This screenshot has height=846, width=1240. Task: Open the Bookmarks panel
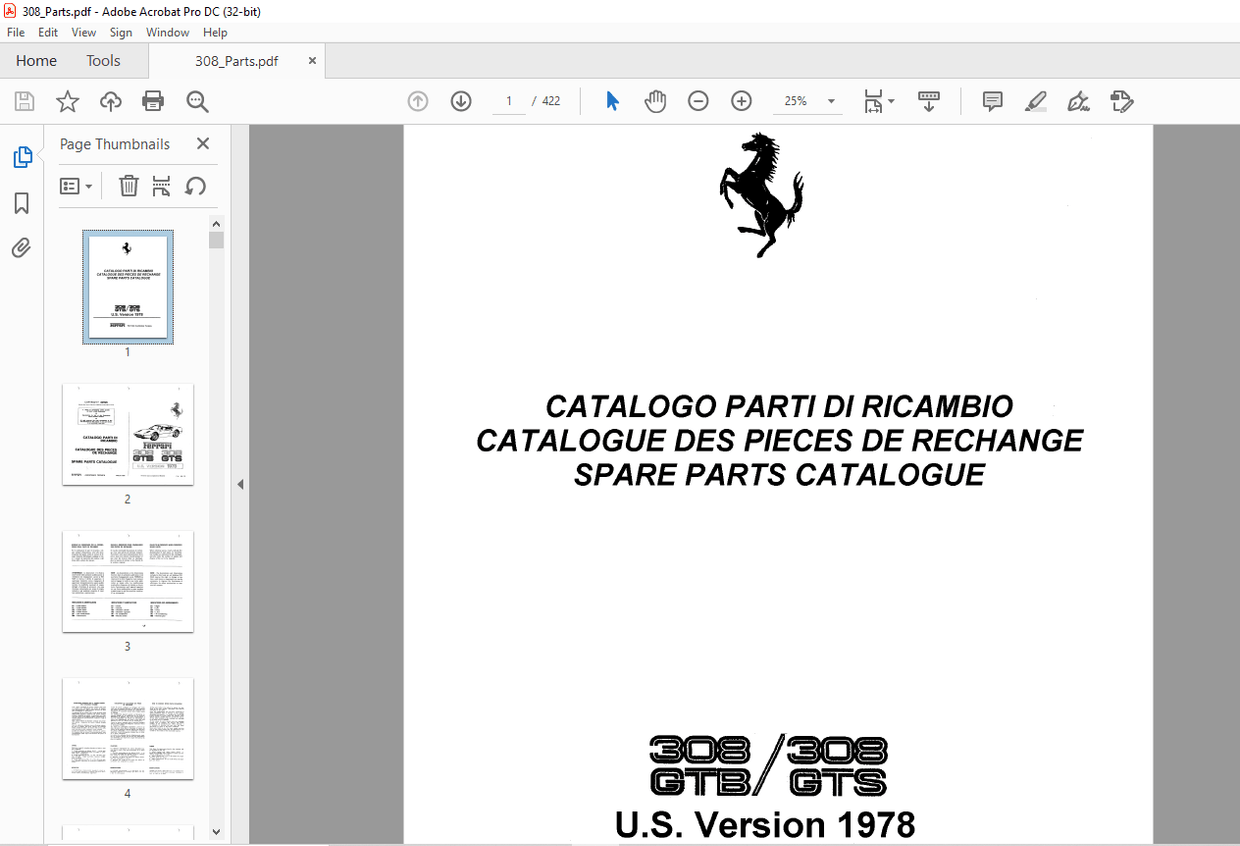pyautogui.click(x=21, y=203)
